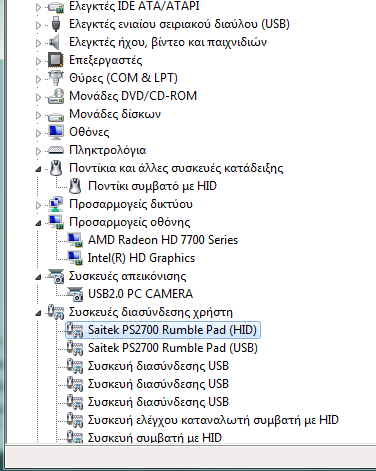The height and width of the screenshot is (471, 376).
Task: Click the speaker icon for sound controllers
Action: pyautogui.click(x=54, y=42)
